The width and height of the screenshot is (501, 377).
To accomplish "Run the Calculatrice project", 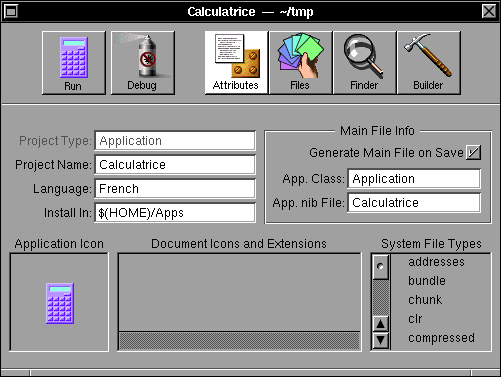I will tap(74, 63).
